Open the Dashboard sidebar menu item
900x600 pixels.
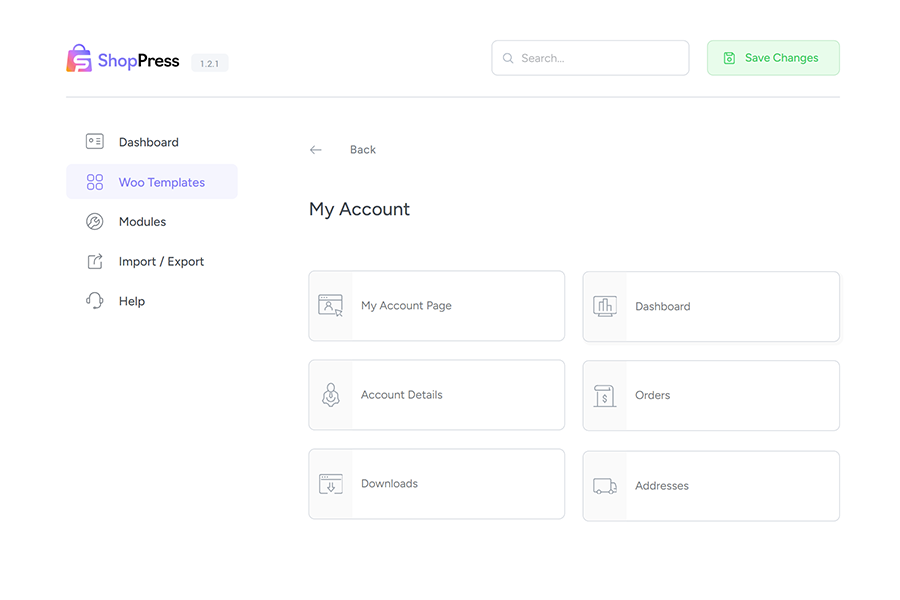[x=149, y=142]
